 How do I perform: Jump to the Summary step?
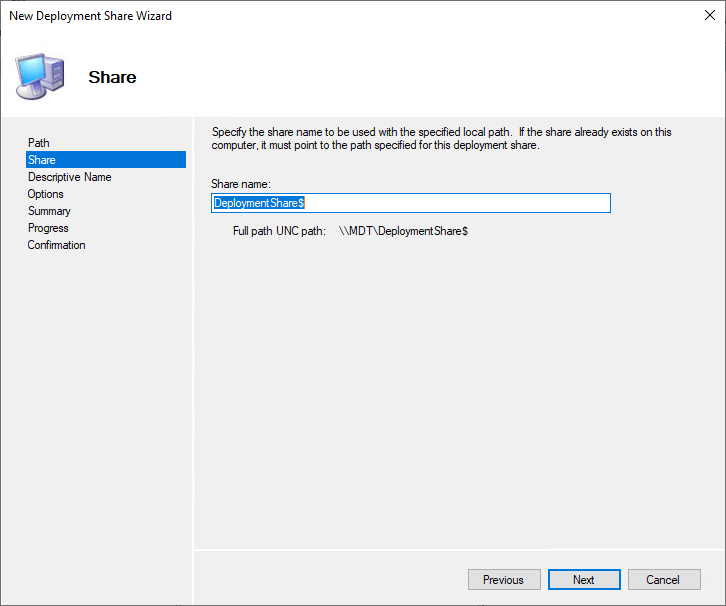coord(49,211)
